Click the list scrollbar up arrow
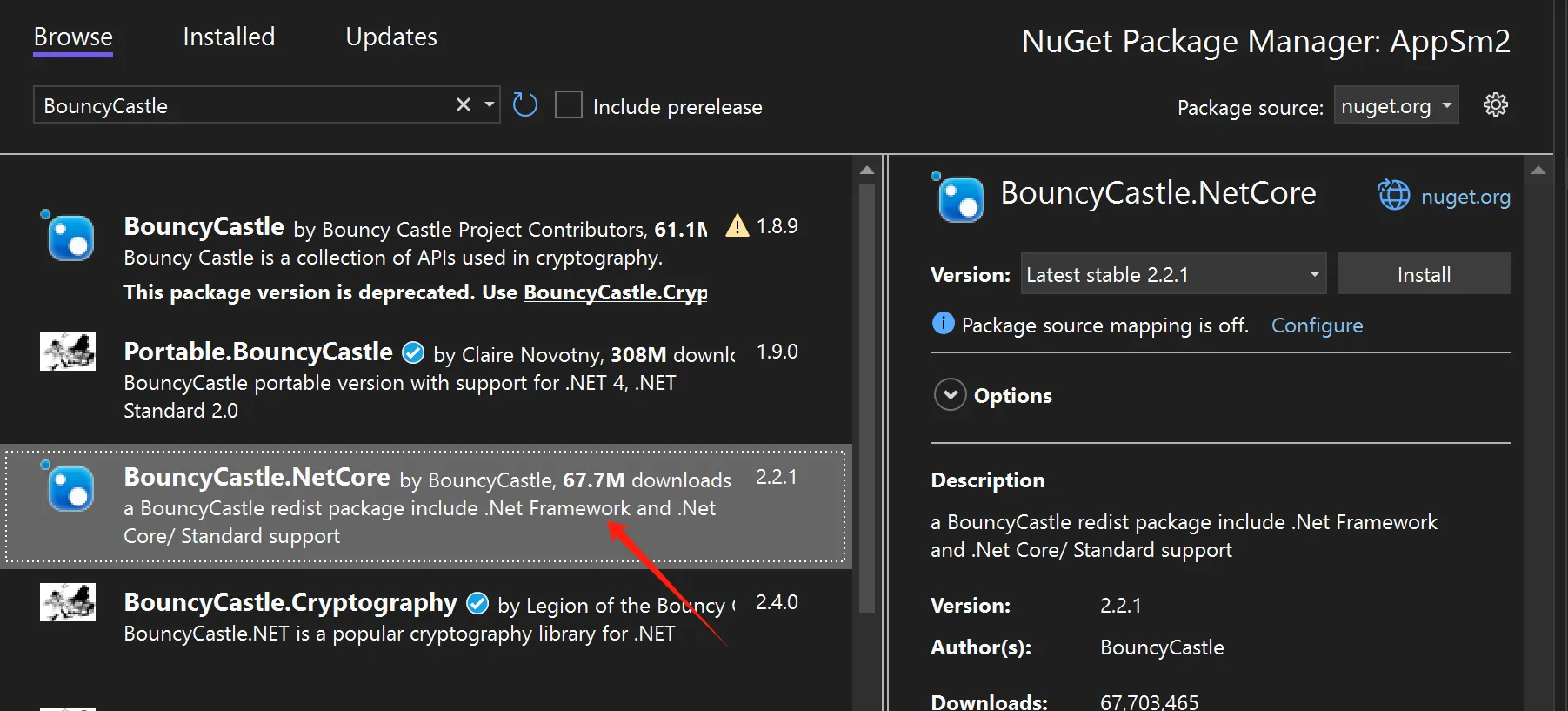 tap(866, 170)
